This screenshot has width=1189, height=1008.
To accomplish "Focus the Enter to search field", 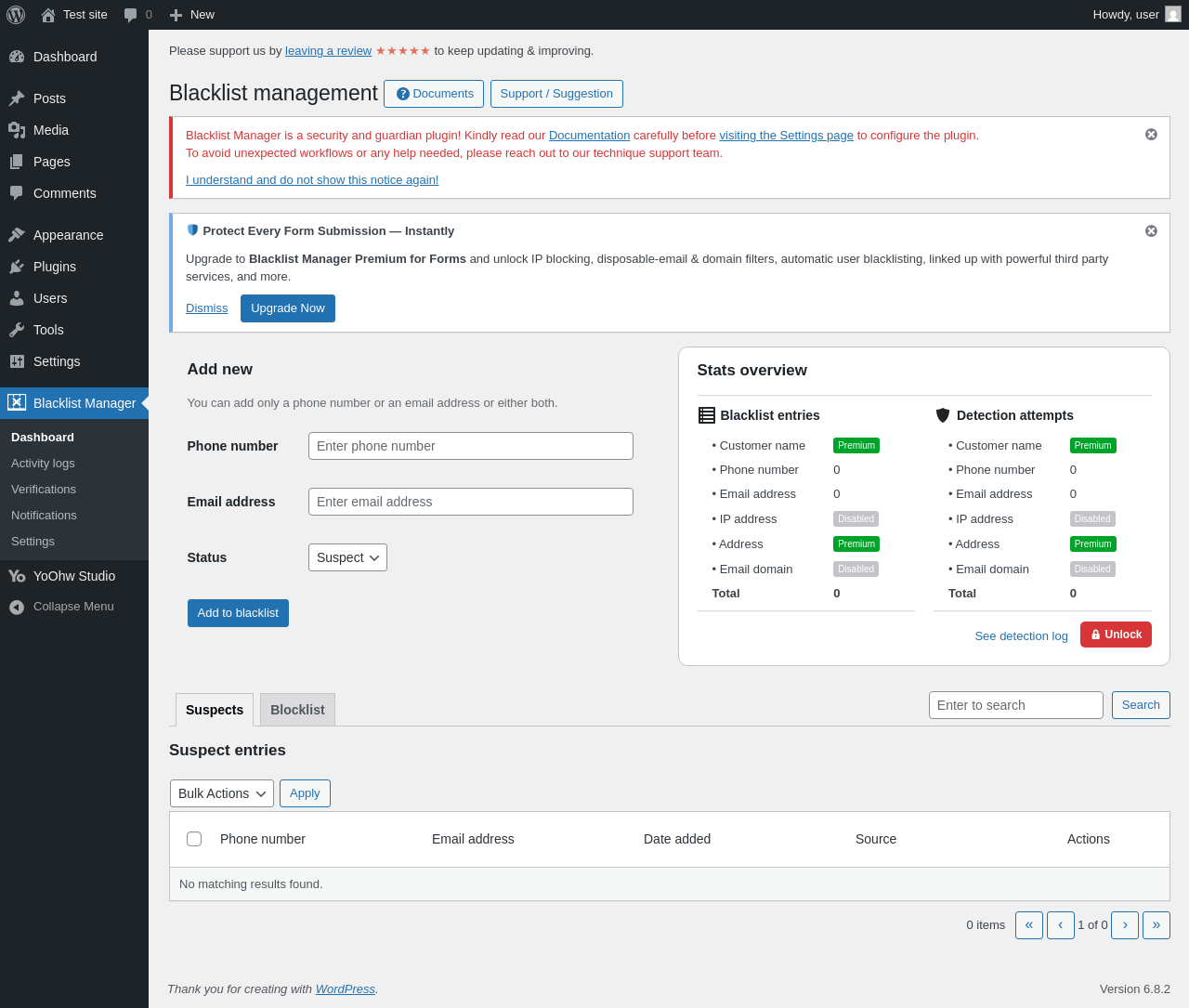I will coord(1016,705).
